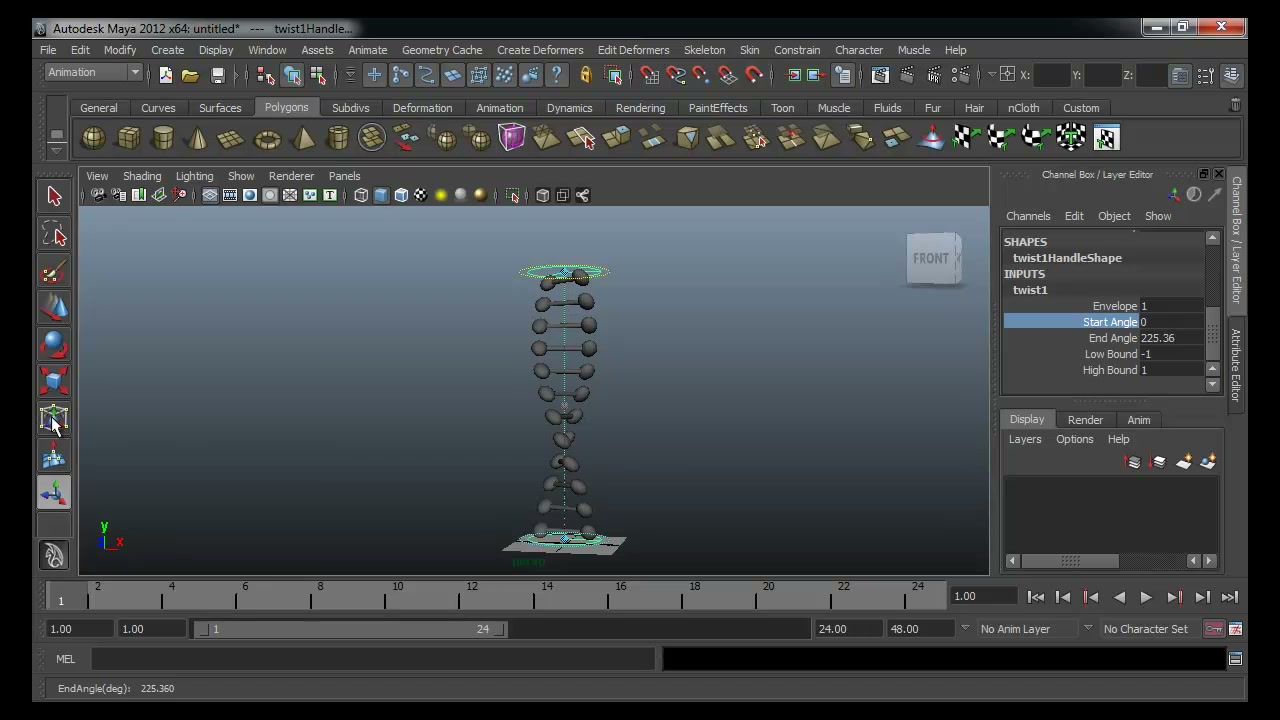This screenshot has height=720, width=1280.
Task: Open the viewport Shading menu
Action: pyautogui.click(x=141, y=176)
